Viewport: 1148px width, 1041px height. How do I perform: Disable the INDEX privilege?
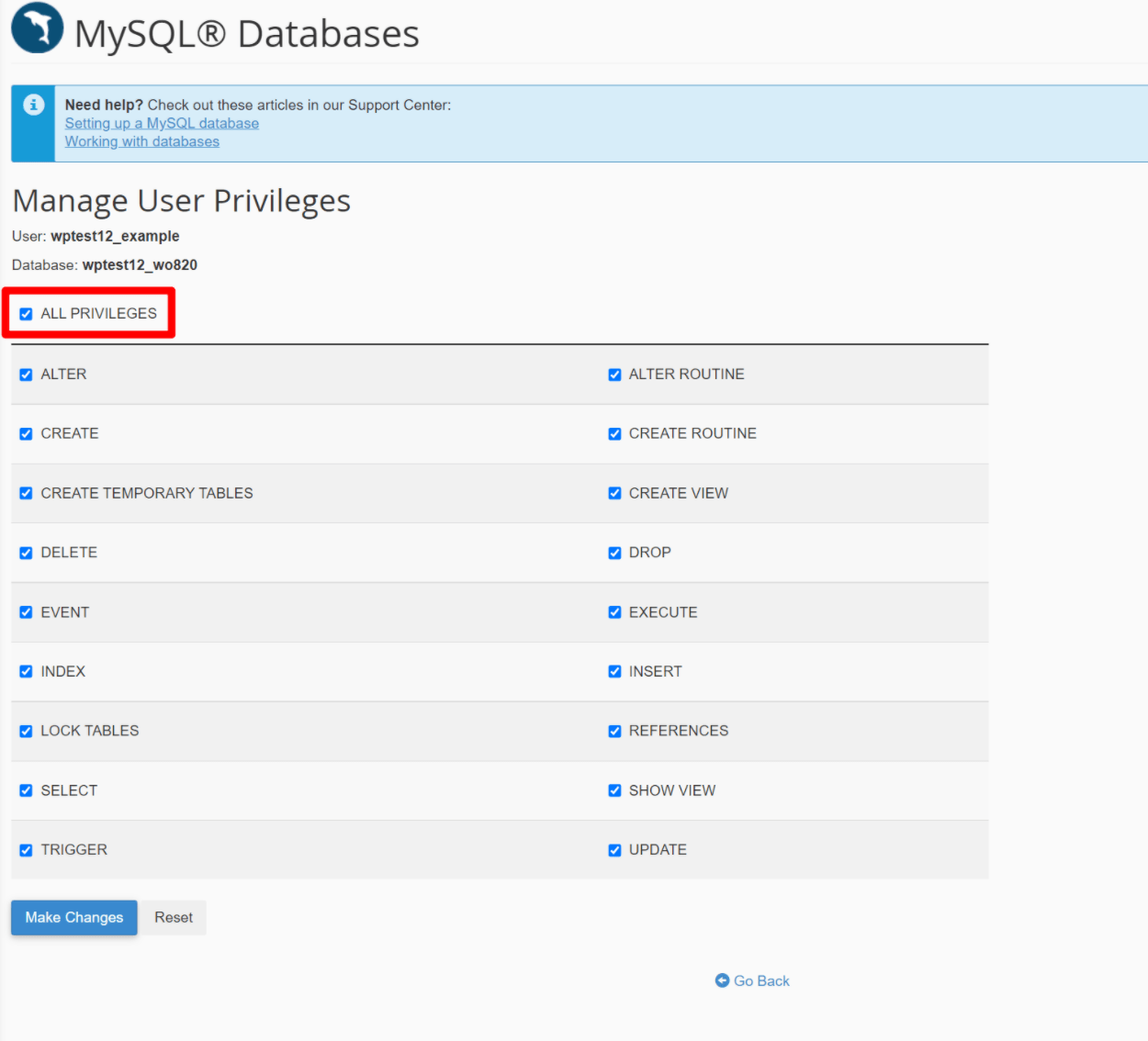pyautogui.click(x=26, y=672)
